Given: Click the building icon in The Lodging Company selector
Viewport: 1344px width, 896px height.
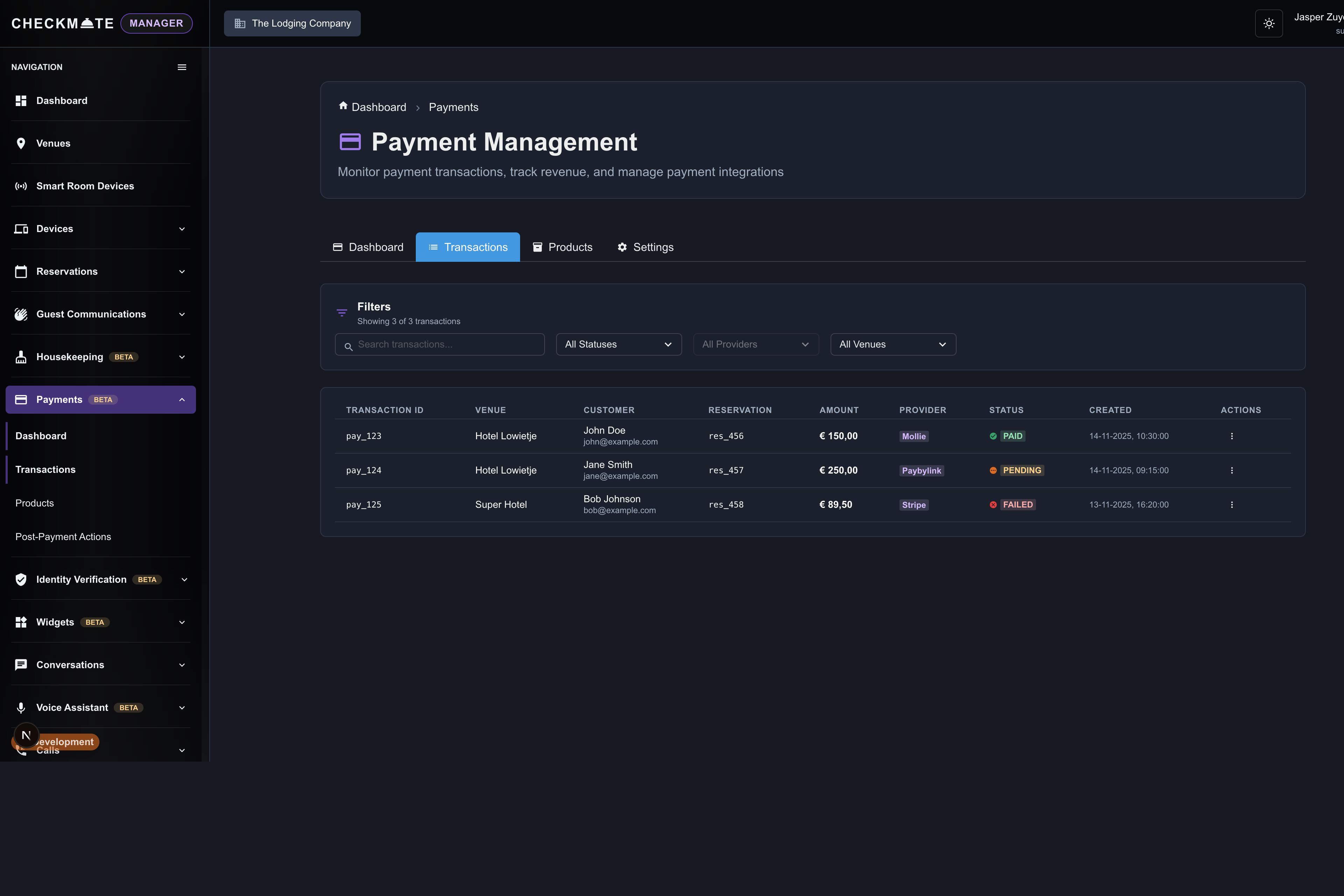Looking at the screenshot, I should pos(240,23).
